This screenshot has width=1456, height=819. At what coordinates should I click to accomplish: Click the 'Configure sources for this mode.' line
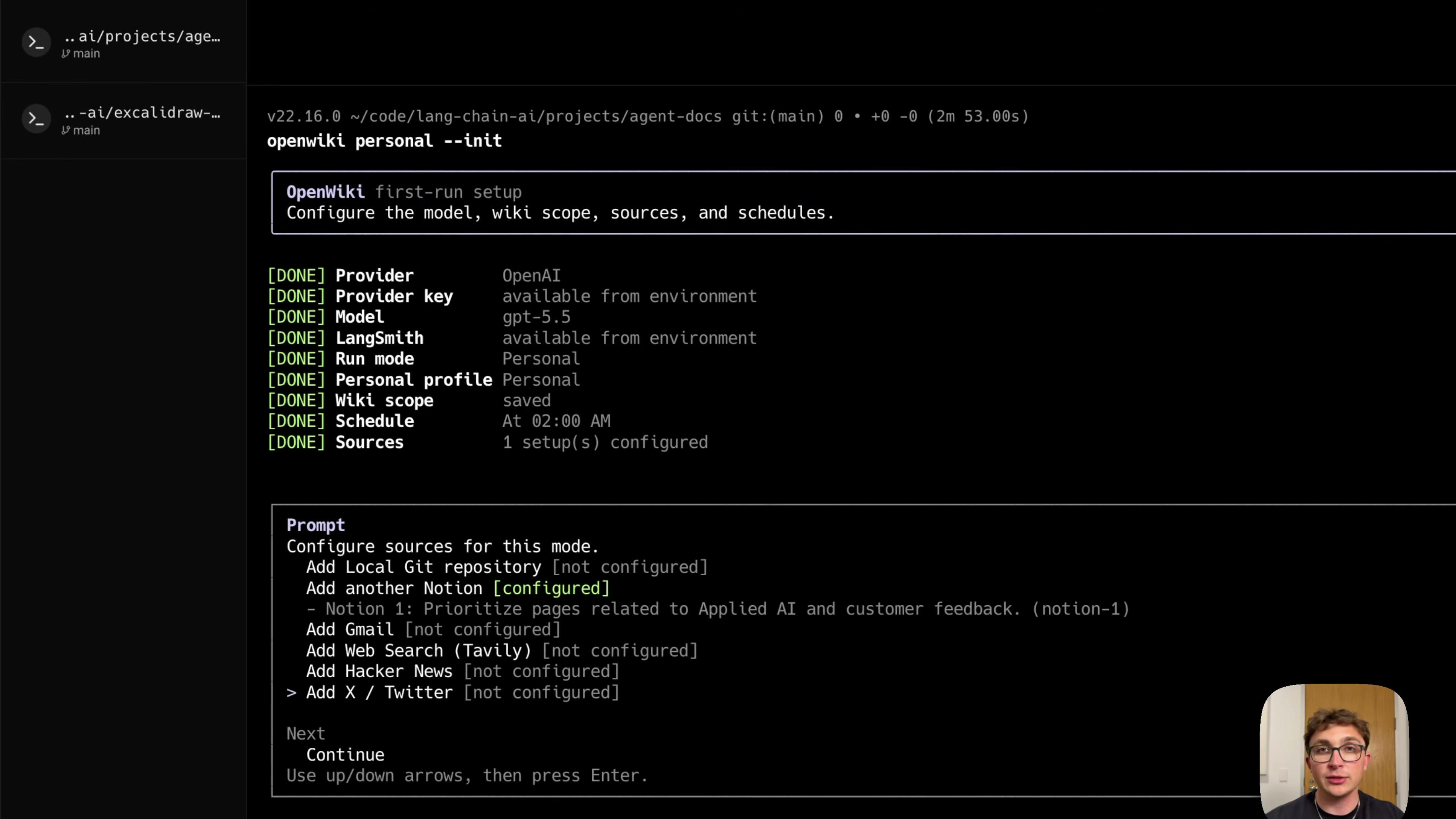pyautogui.click(x=442, y=546)
